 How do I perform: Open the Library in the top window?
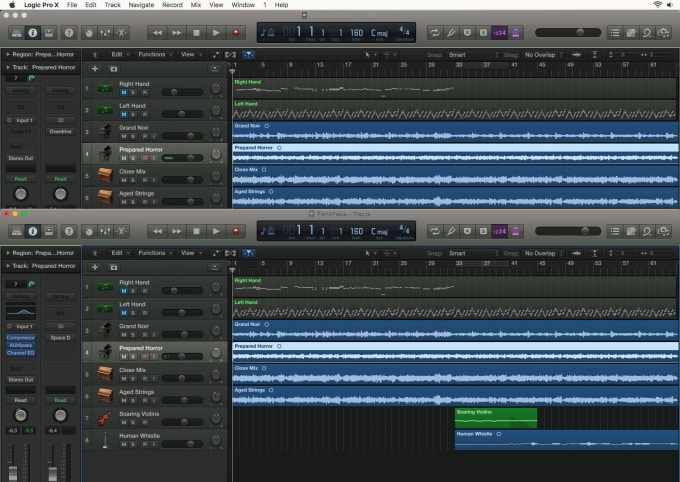coord(16,33)
